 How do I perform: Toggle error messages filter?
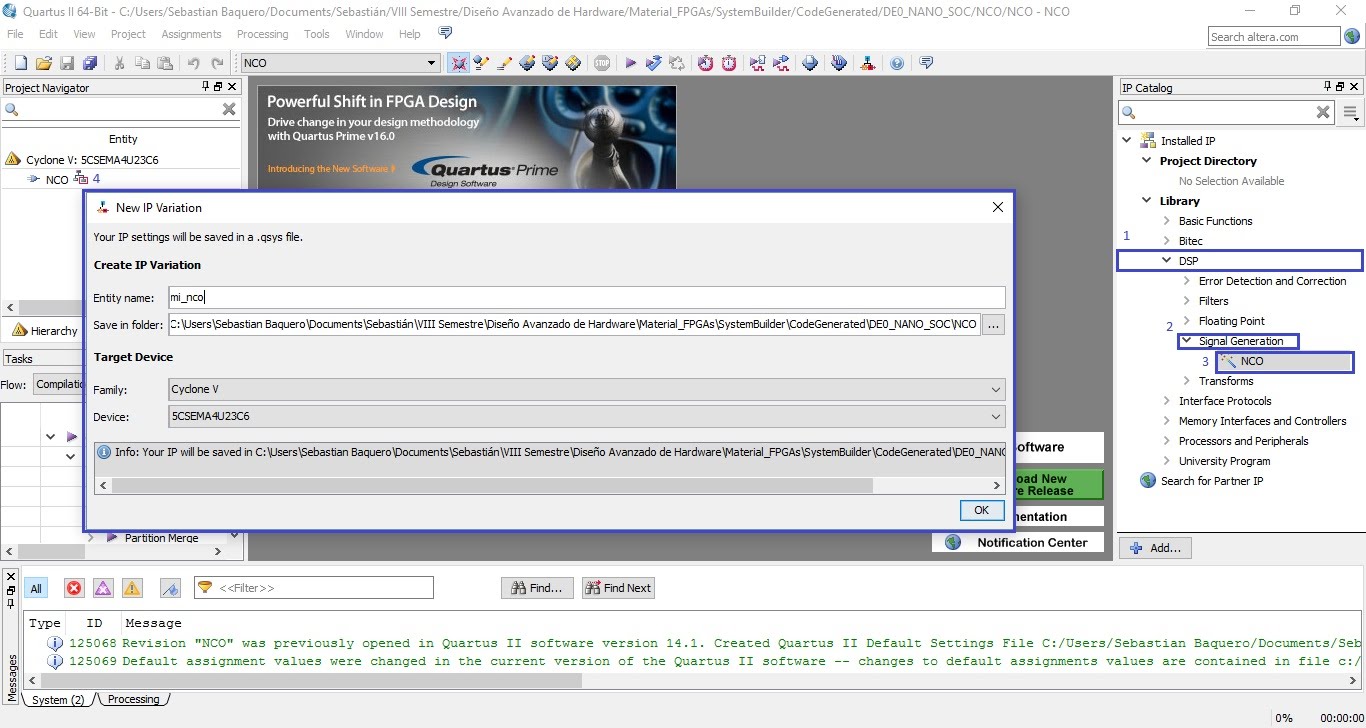74,588
